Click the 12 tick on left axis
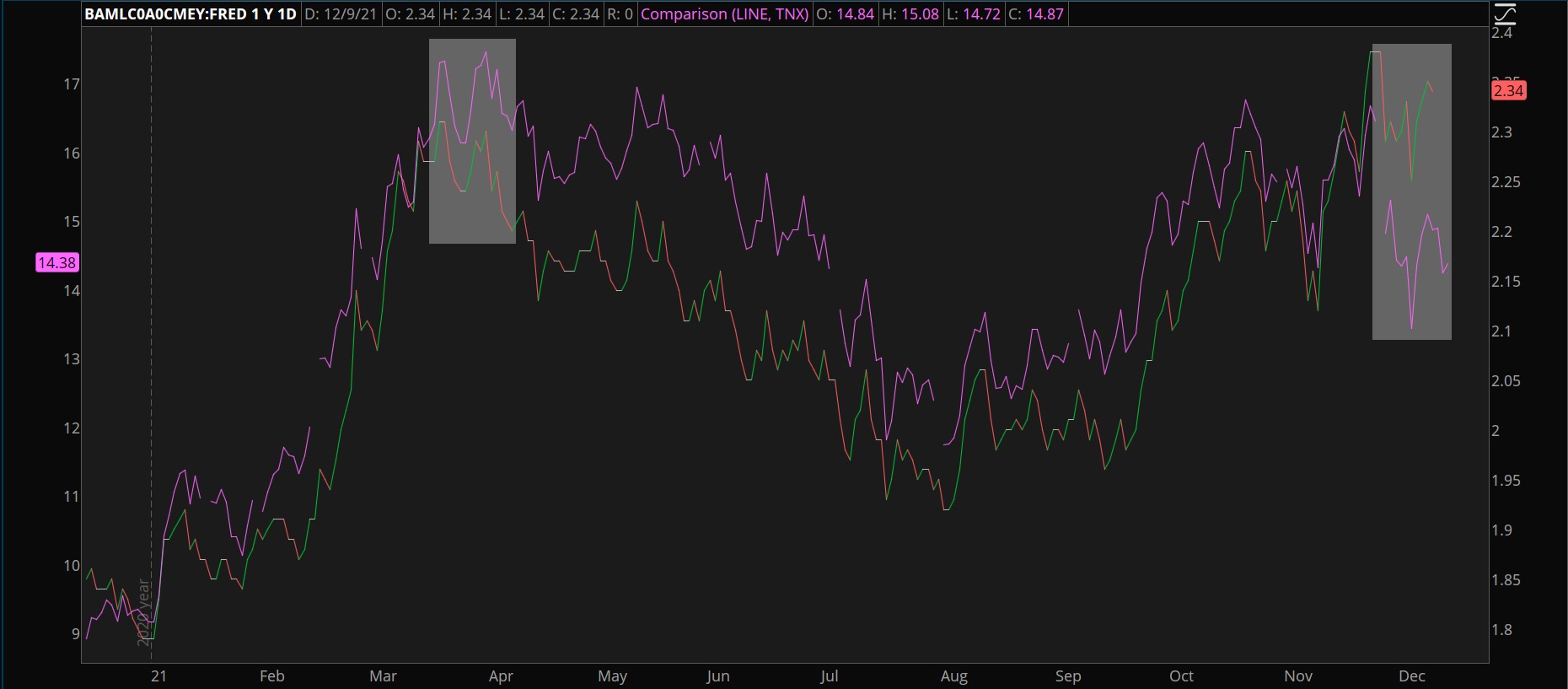 point(72,428)
